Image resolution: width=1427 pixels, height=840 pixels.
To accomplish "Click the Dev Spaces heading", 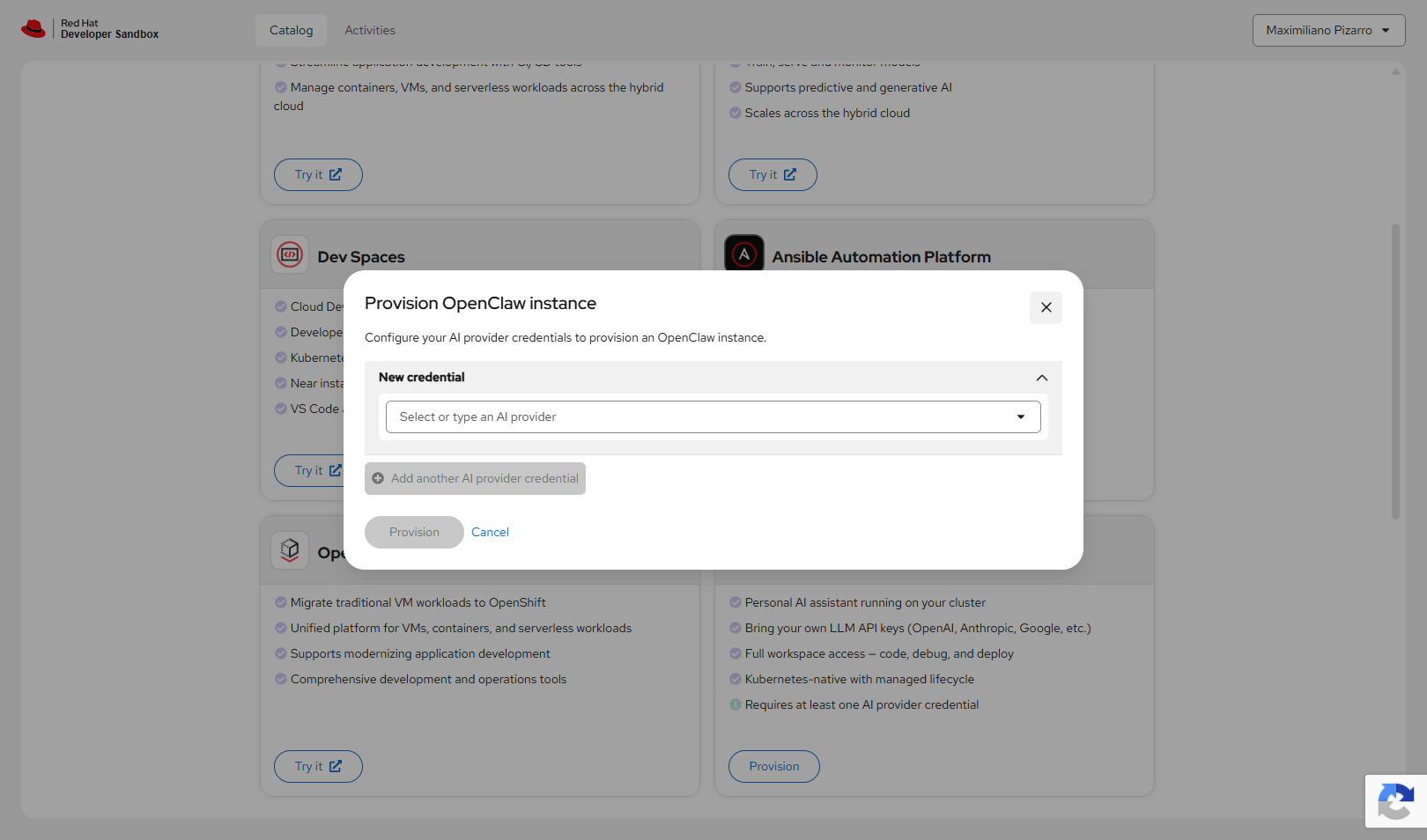I will 361,257.
